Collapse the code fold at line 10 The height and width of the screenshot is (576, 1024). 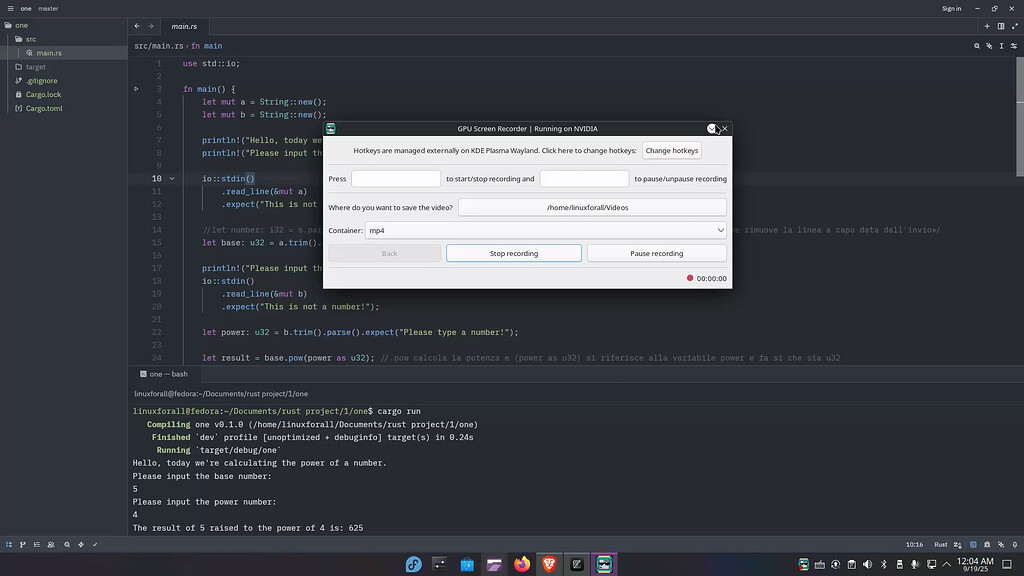170,178
